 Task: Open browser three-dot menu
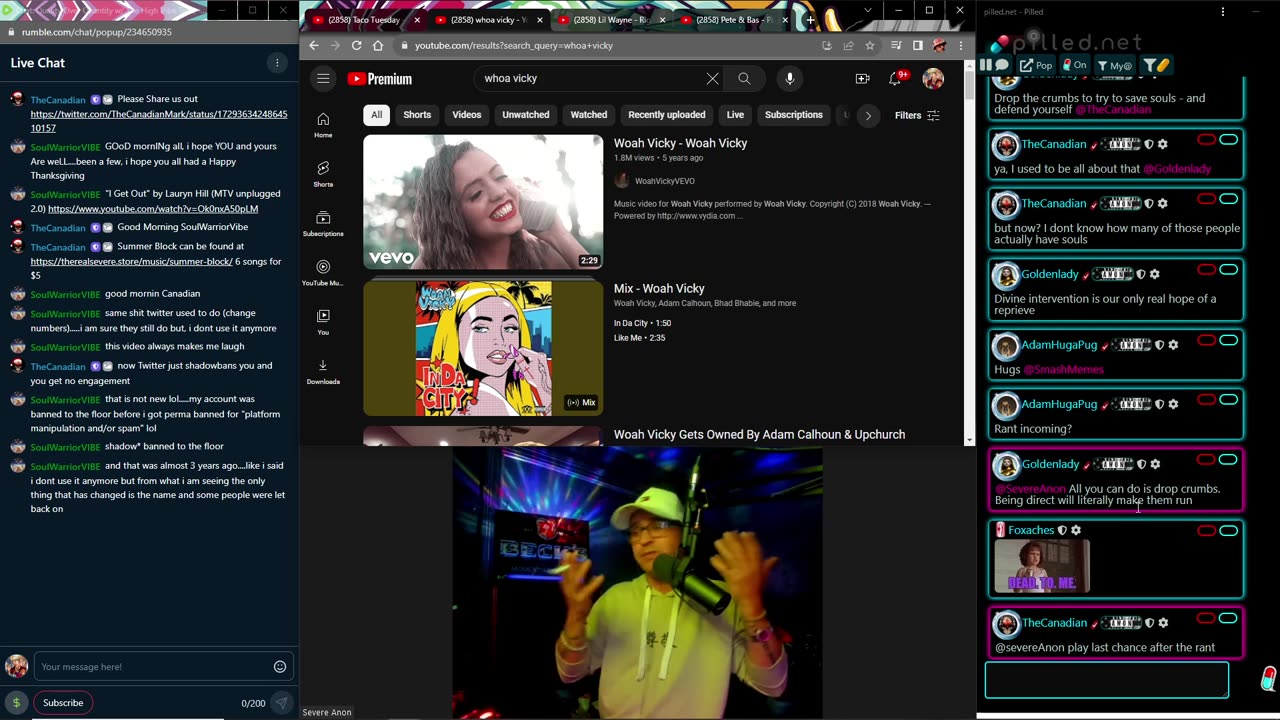pos(960,45)
